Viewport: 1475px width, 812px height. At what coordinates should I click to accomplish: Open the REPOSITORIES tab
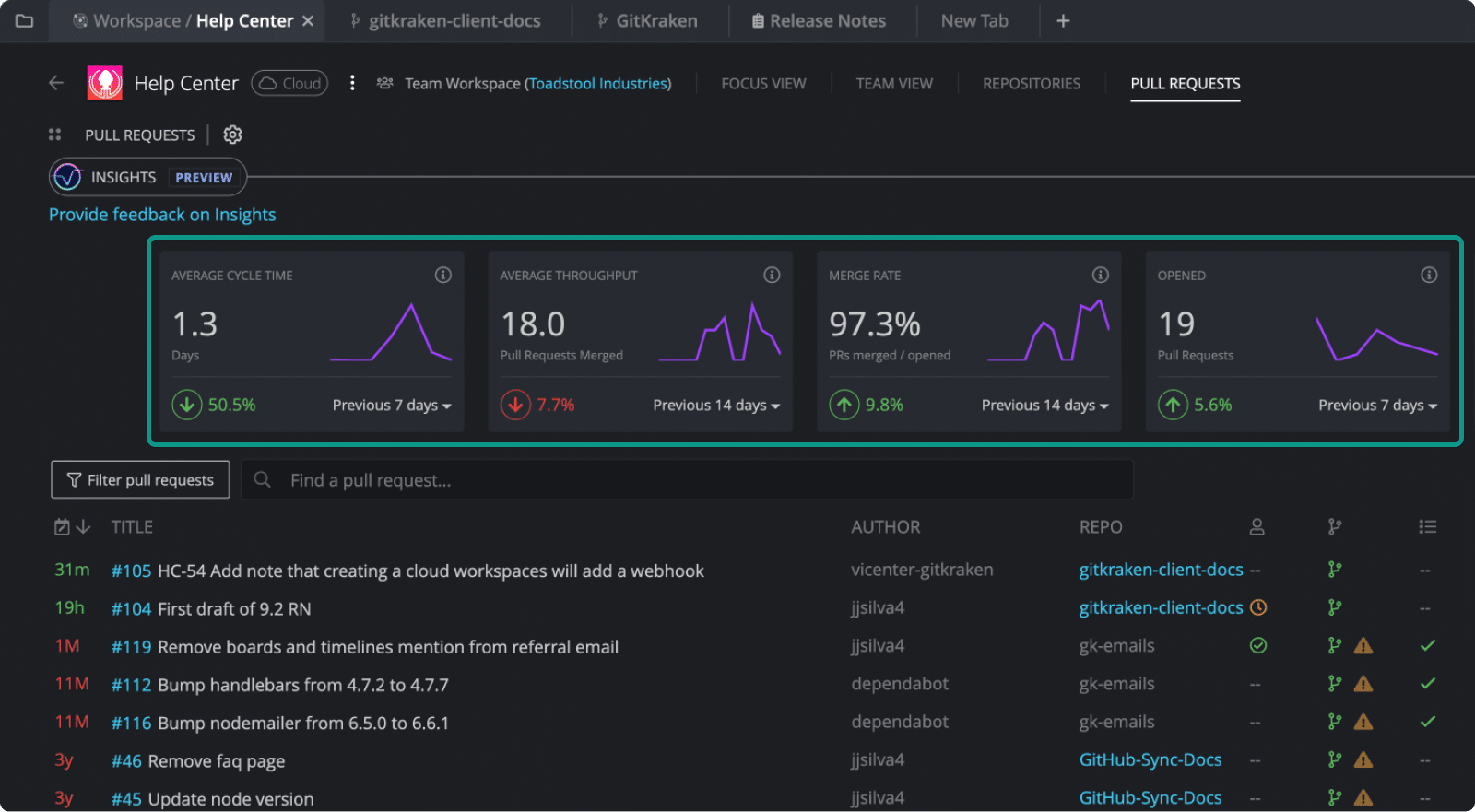point(1032,83)
